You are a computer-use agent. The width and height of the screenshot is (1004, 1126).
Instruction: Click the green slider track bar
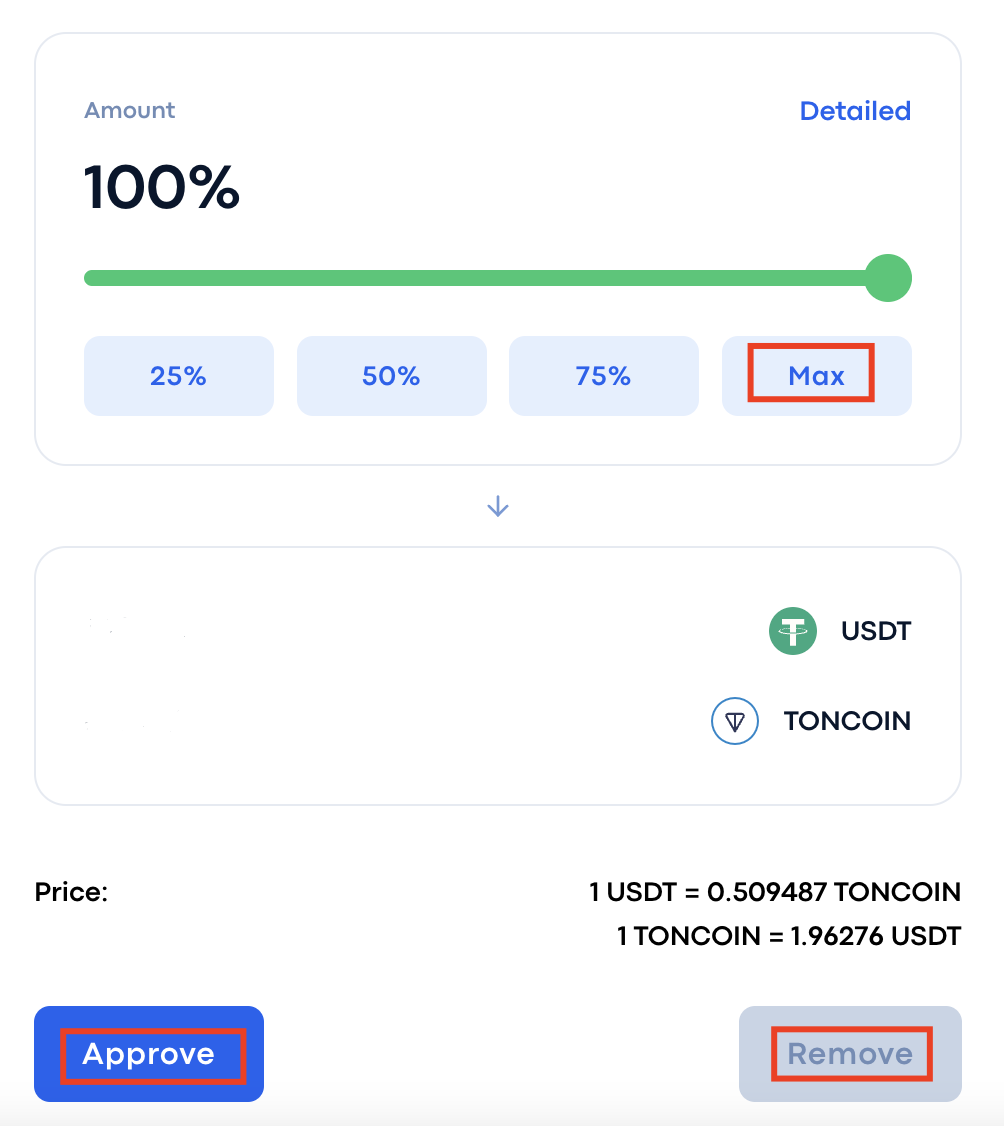pos(475,278)
